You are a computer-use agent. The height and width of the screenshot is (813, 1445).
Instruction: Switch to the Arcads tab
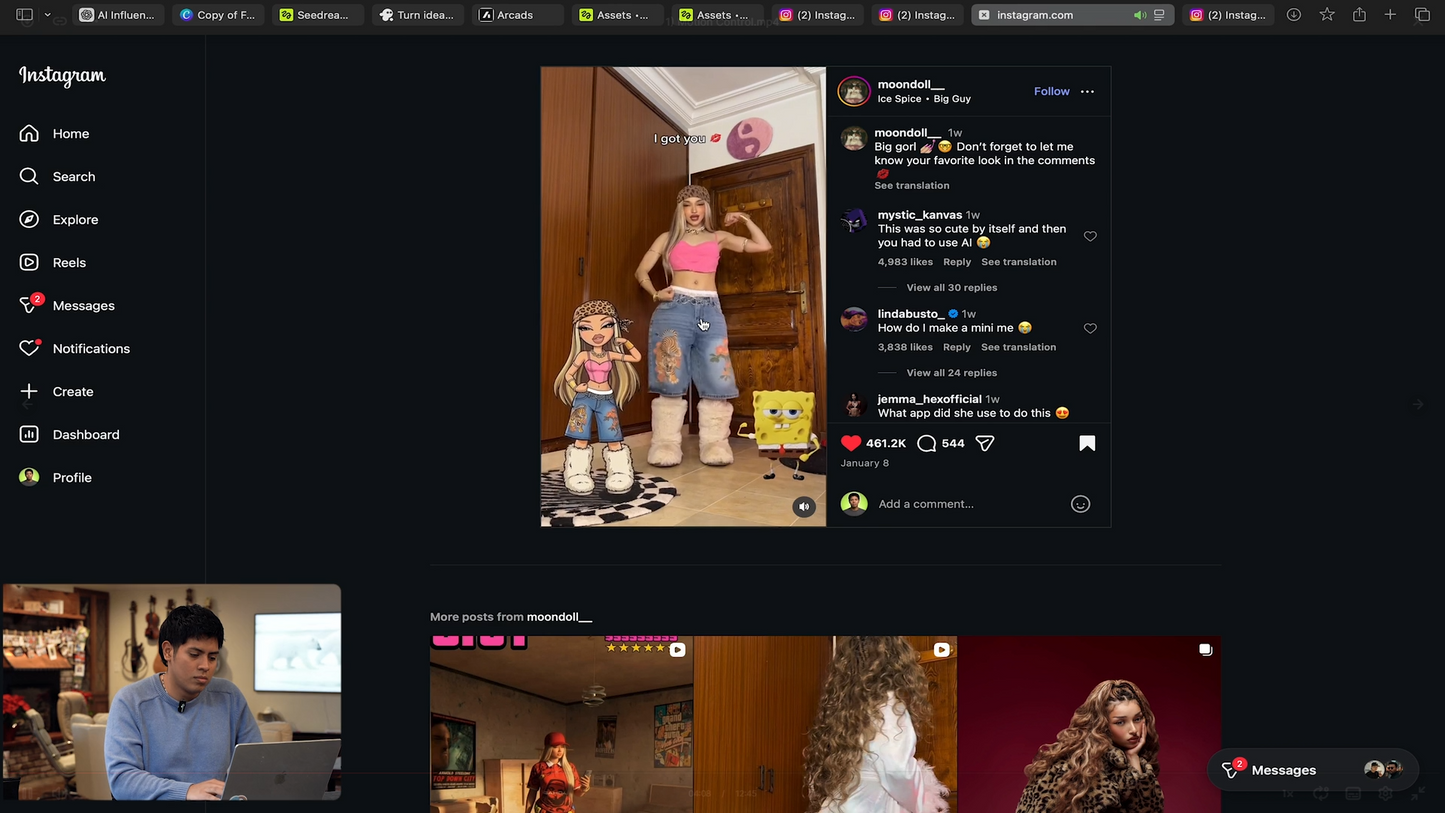point(517,15)
